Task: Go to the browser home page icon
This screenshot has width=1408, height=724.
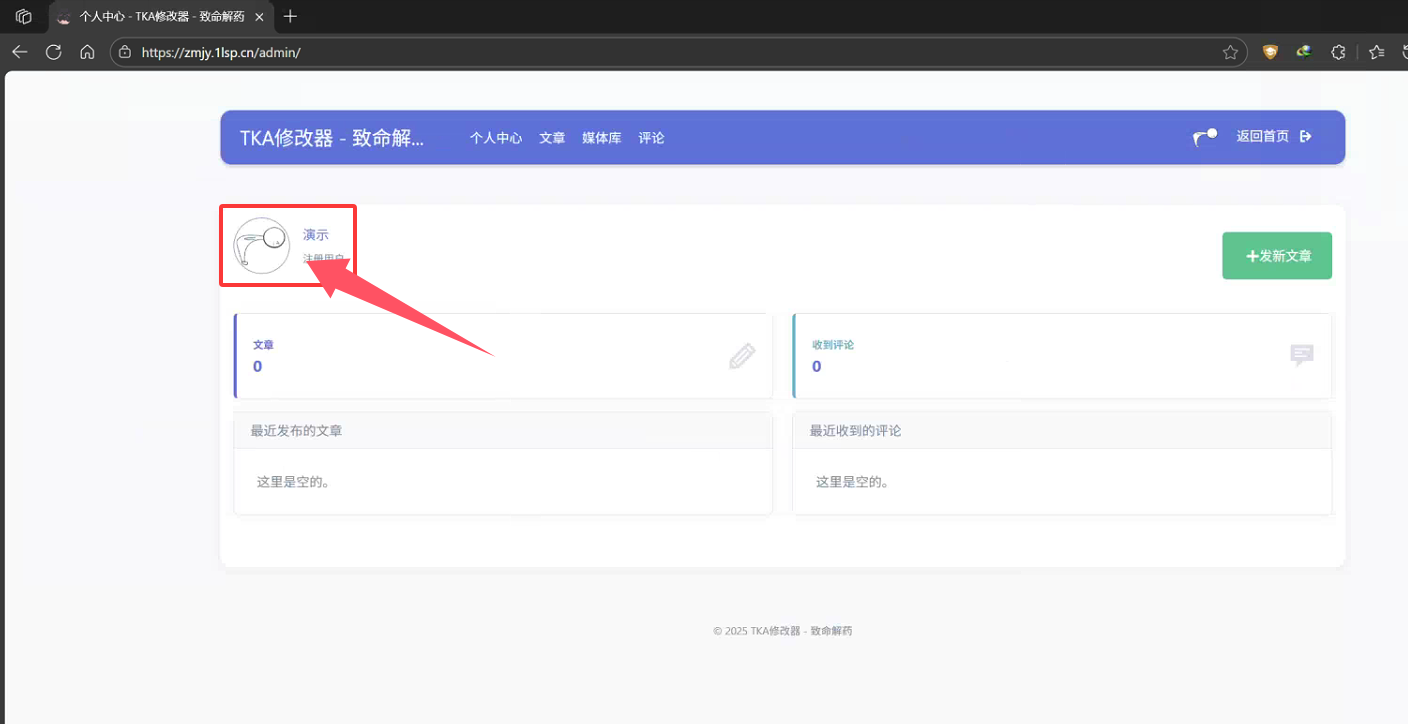Action: (87, 52)
